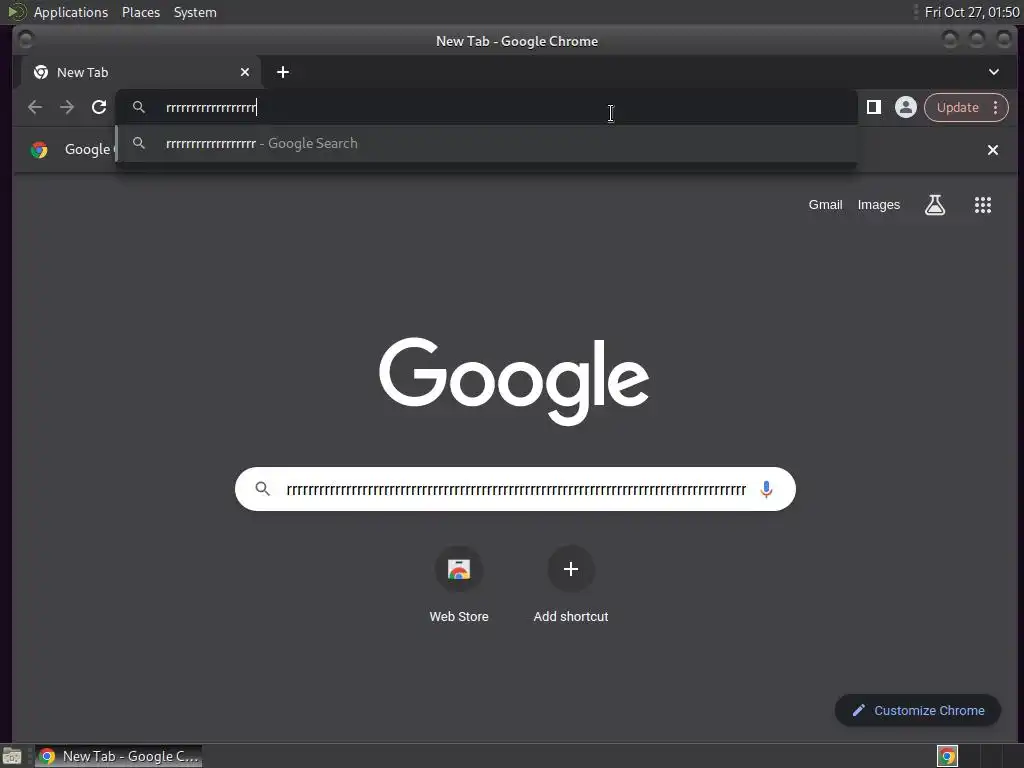Click Chrome icon in bottom-right tray
Screen dimensions: 1024x768
pos(947,756)
